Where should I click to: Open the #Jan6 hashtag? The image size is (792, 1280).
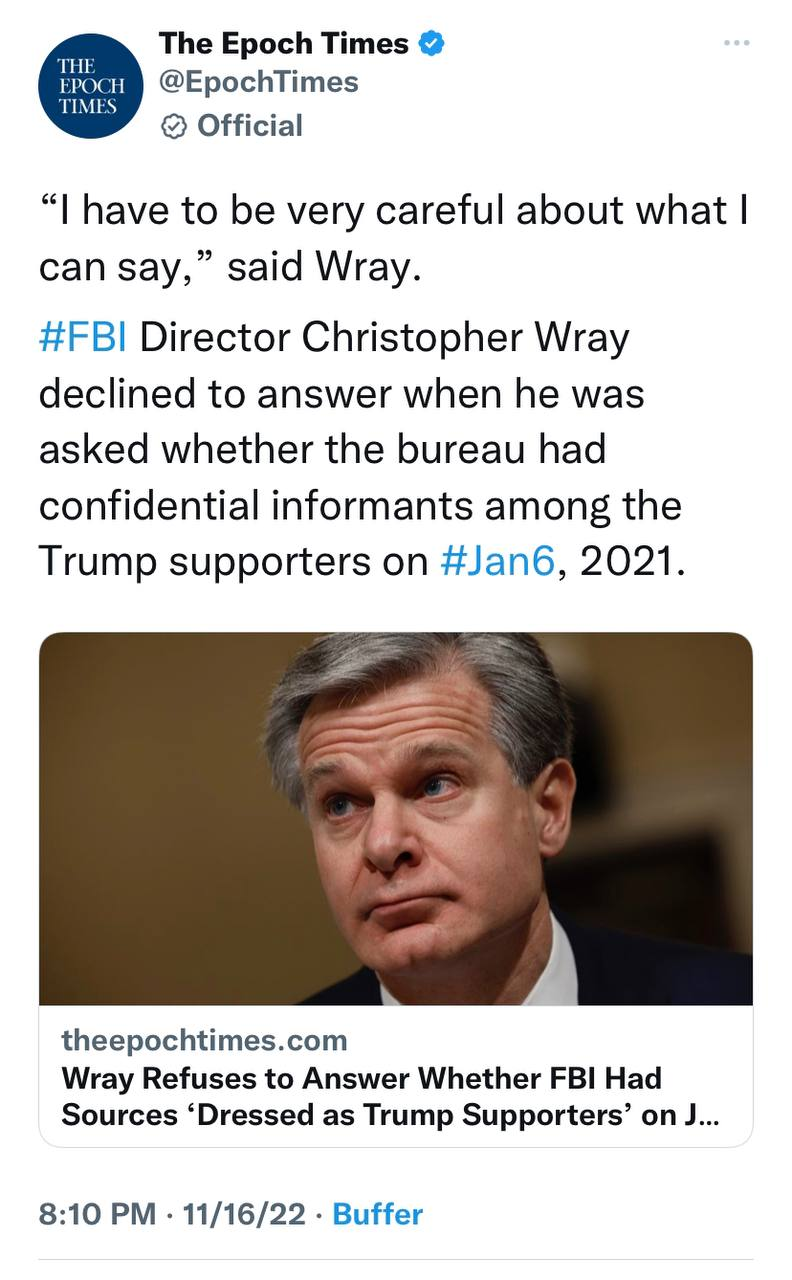496,562
